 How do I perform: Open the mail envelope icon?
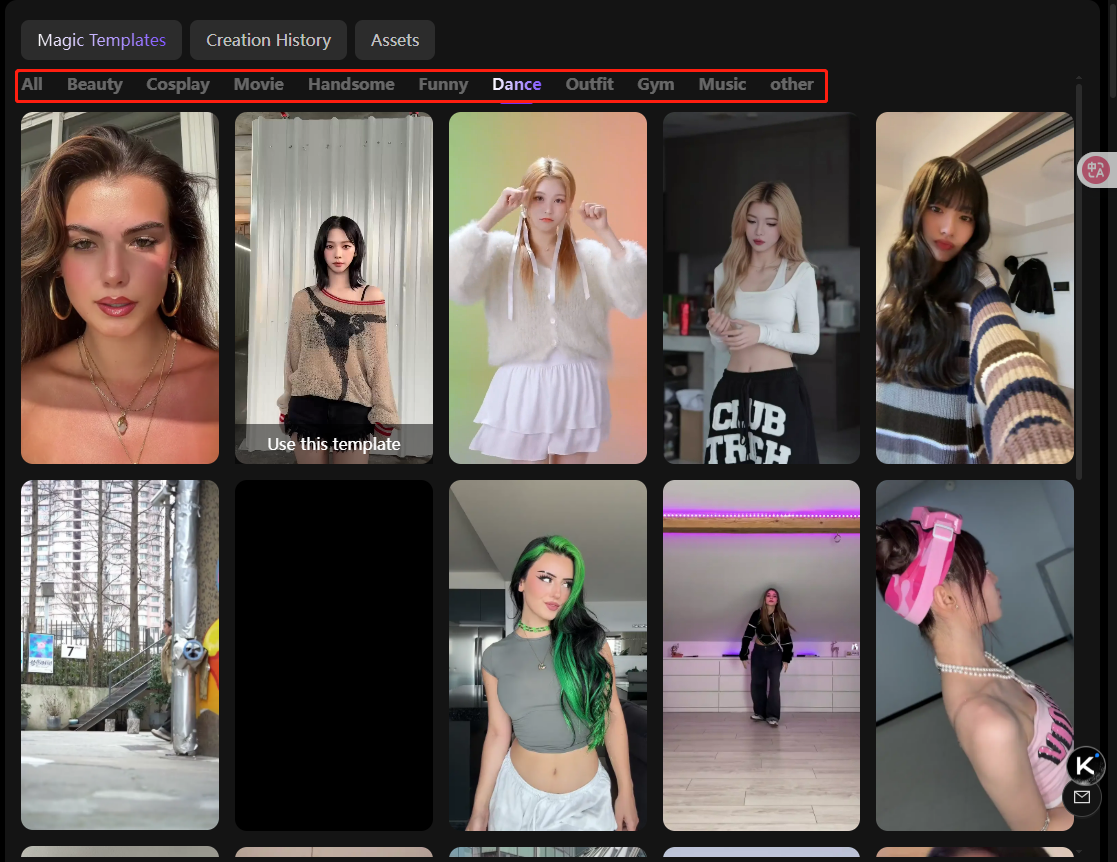pyautogui.click(x=1082, y=797)
